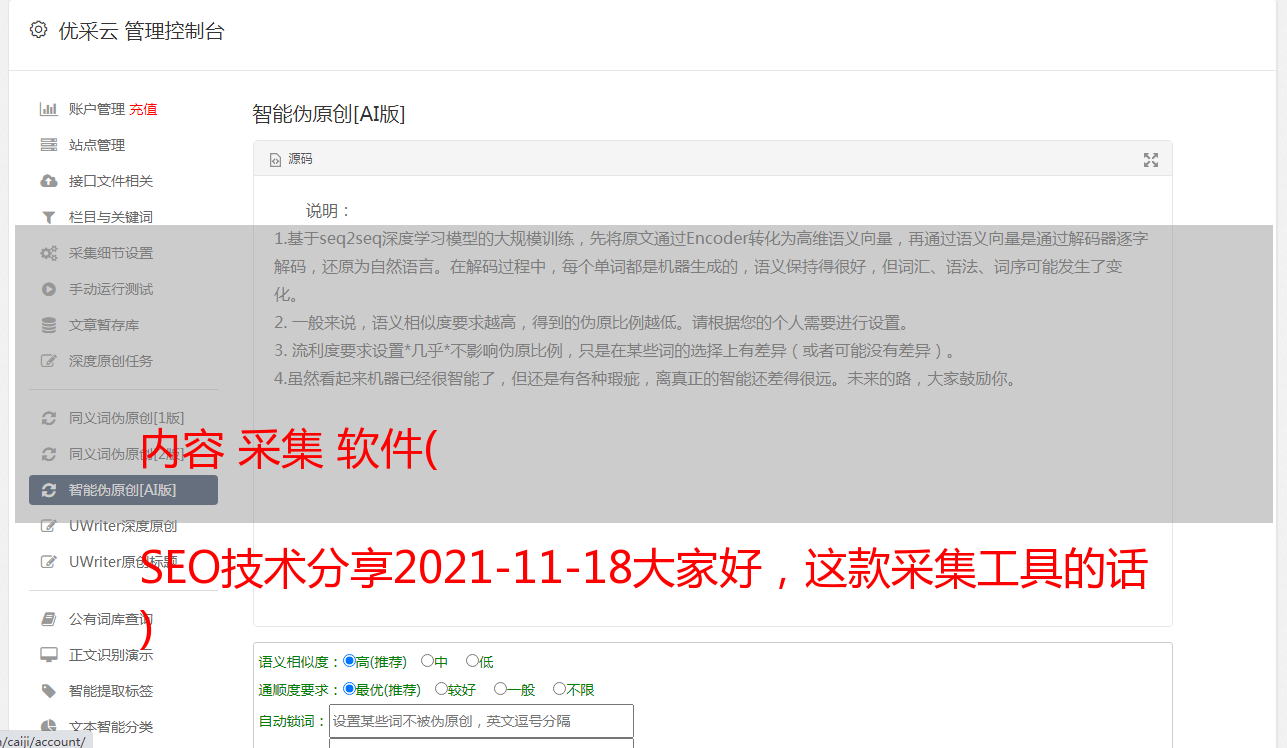Viewport: 1287px width, 748px height.
Task: Click the 接口文件相关 cloud upload icon
Action: (x=48, y=181)
